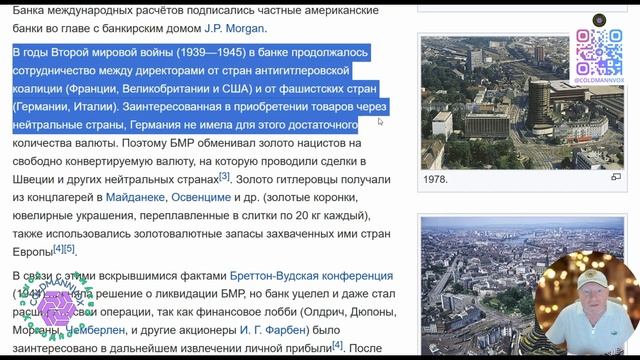Open the Освенциме link
This screenshot has height=360, width=640.
coord(201,197)
